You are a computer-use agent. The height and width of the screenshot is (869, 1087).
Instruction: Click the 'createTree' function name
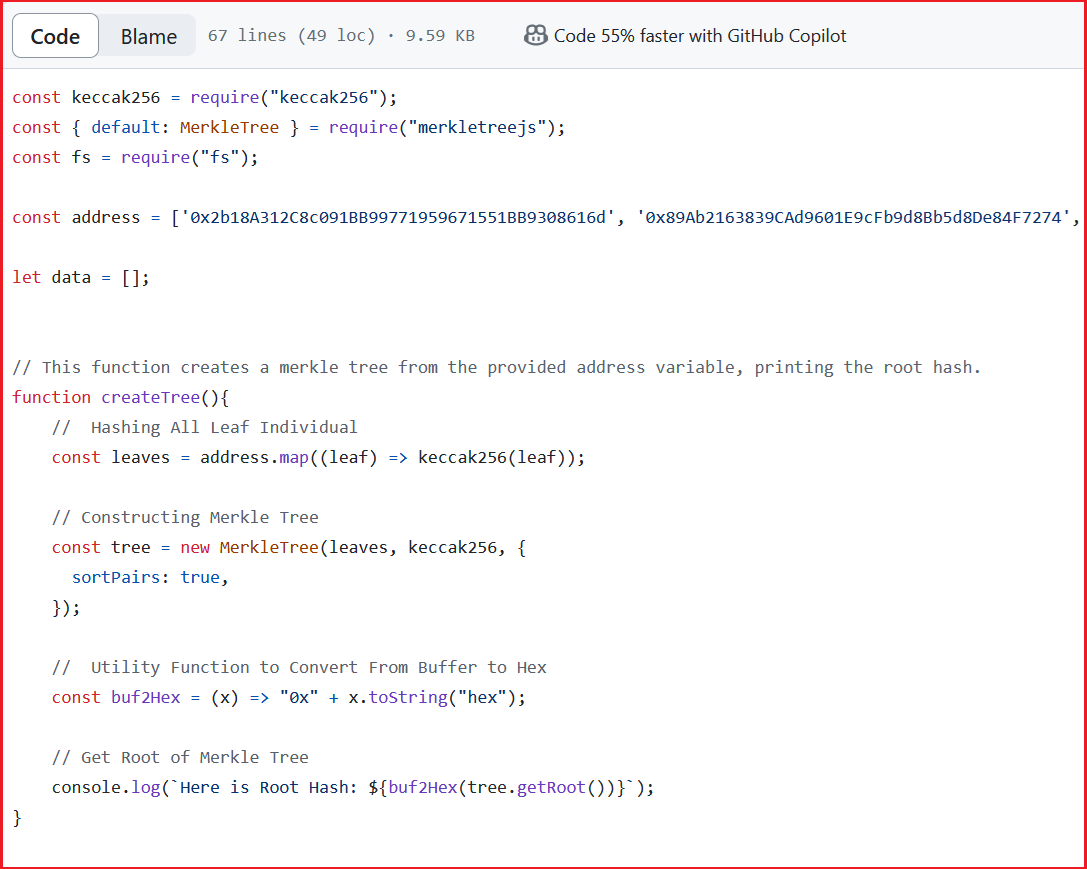150,398
